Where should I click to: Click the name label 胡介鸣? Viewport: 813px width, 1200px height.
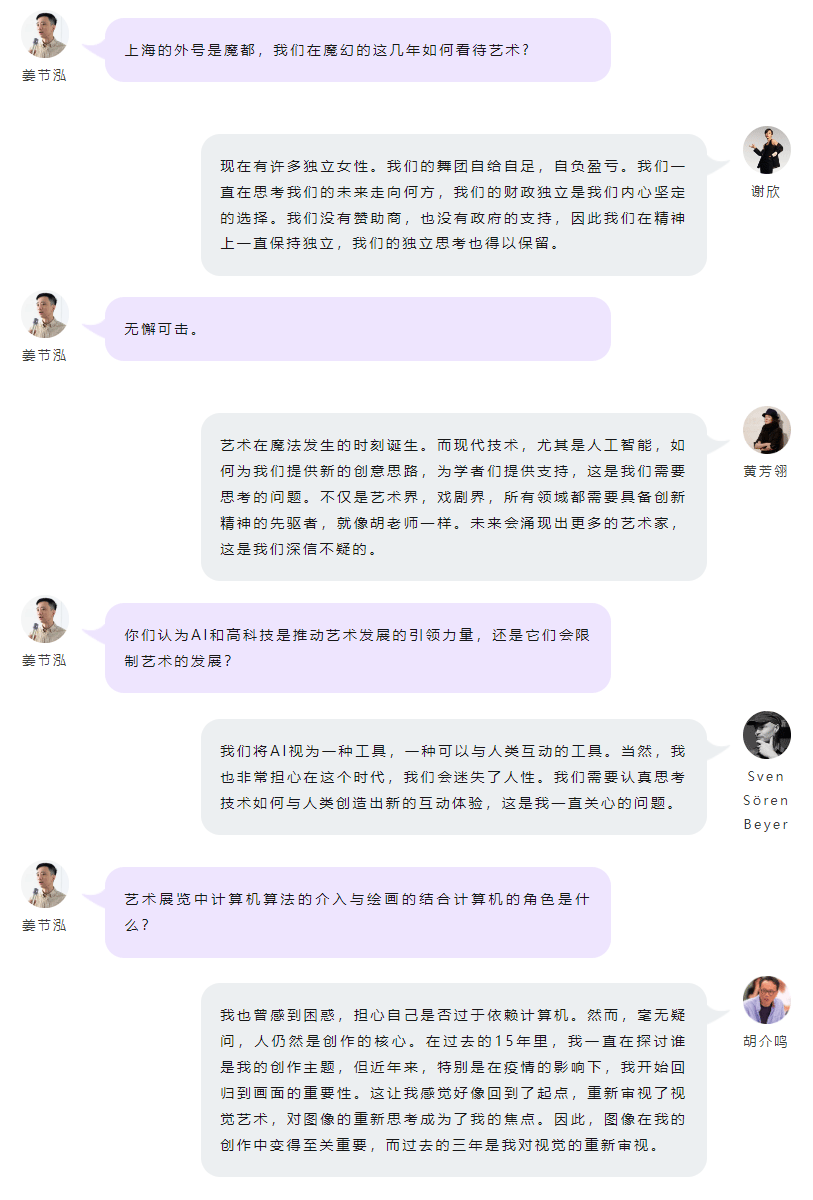pos(766,1040)
